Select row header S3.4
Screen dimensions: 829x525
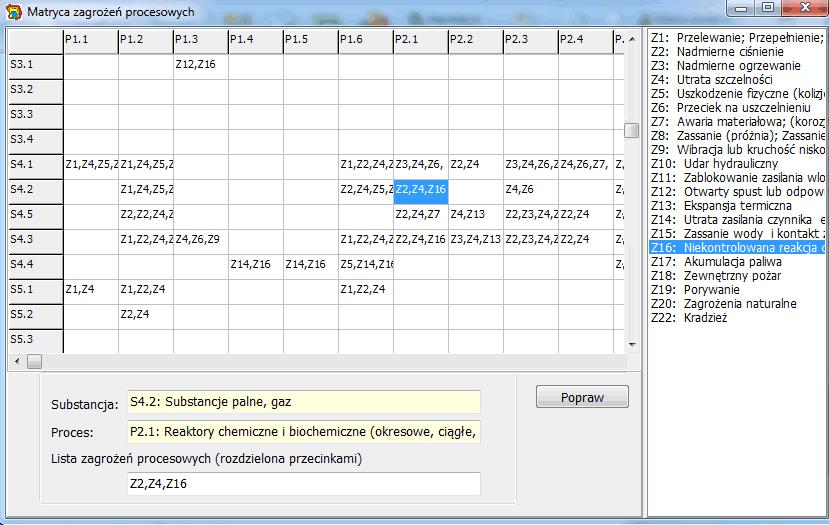pyautogui.click(x=36, y=142)
